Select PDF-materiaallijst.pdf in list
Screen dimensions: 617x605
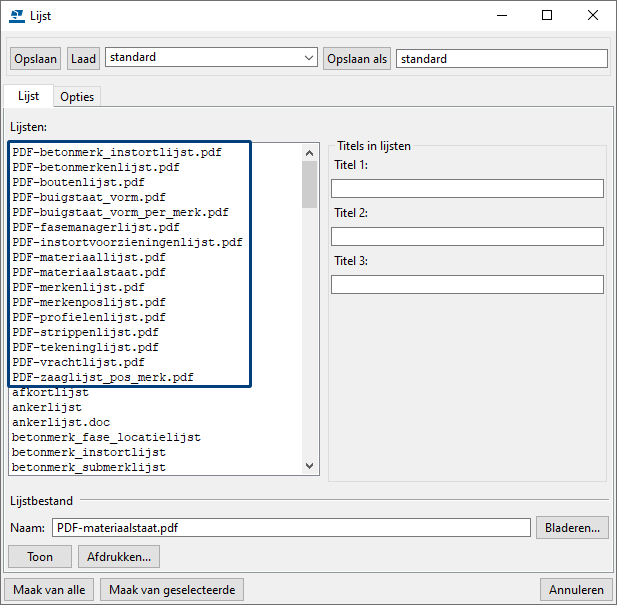pos(89,257)
